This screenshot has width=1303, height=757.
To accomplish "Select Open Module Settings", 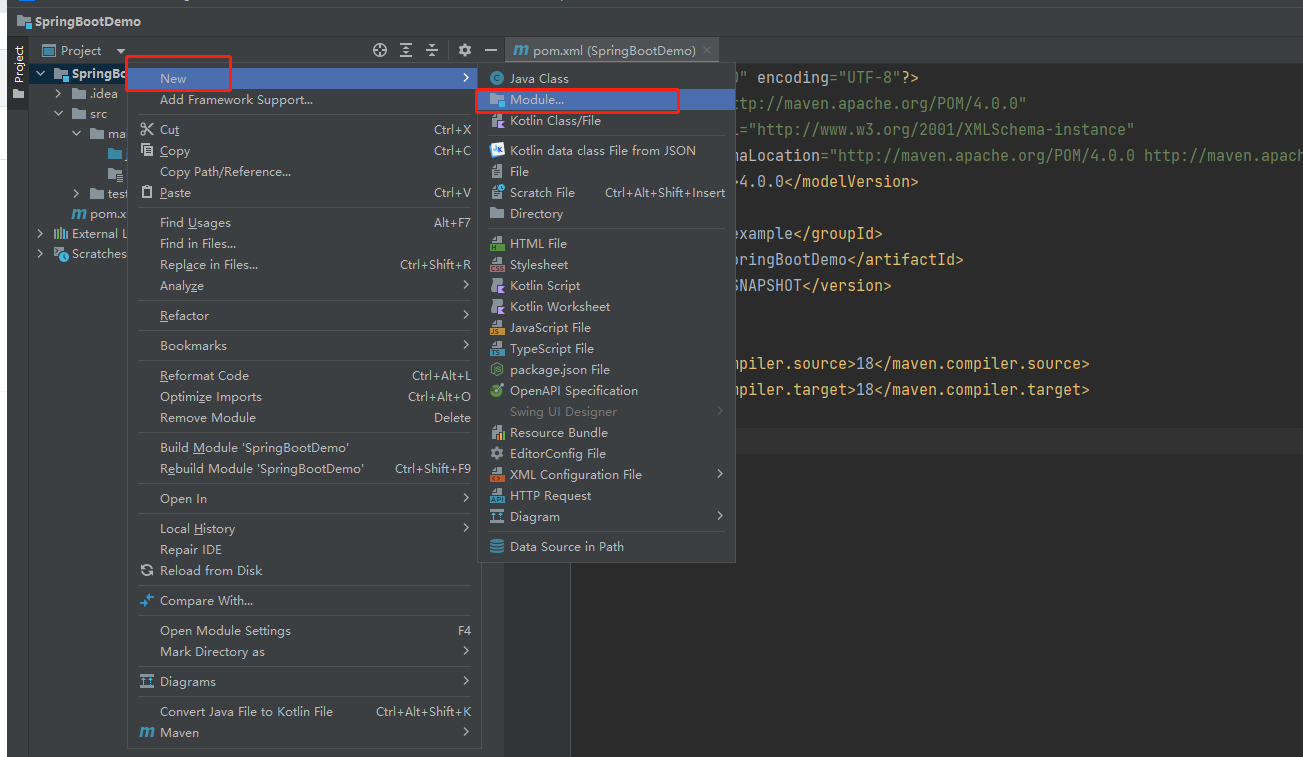I will point(225,631).
